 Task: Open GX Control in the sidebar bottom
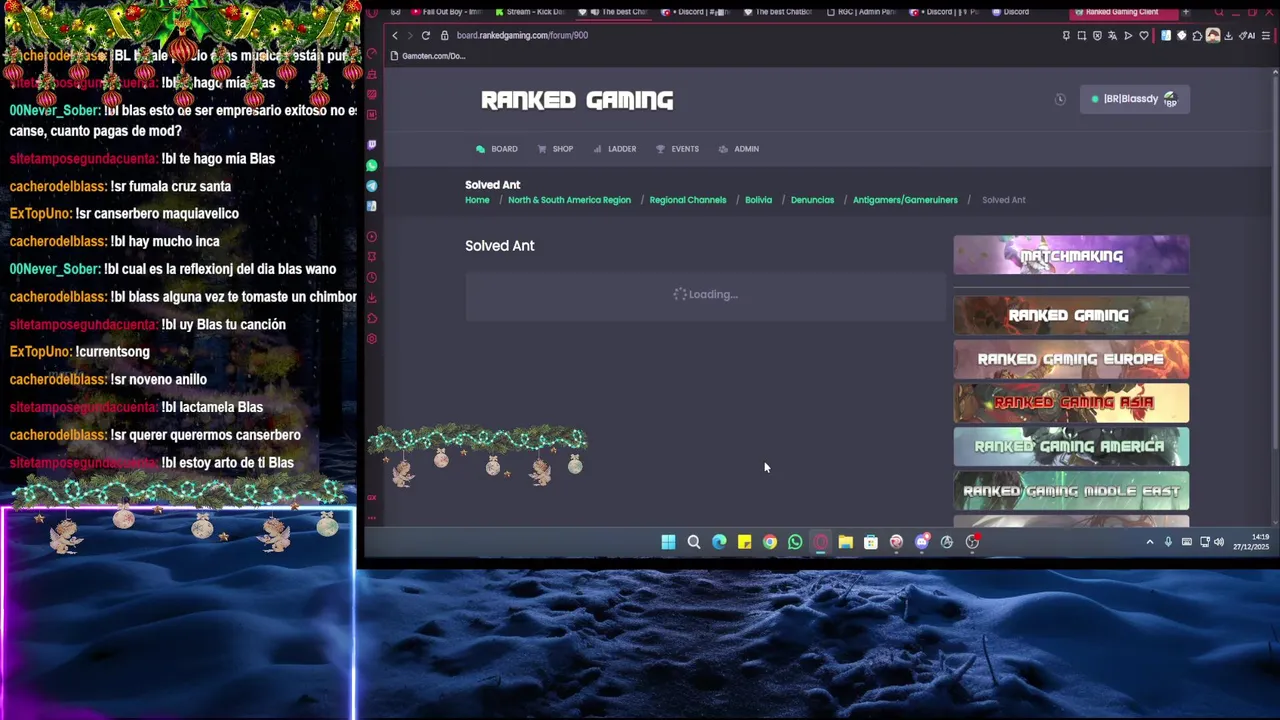(372, 497)
